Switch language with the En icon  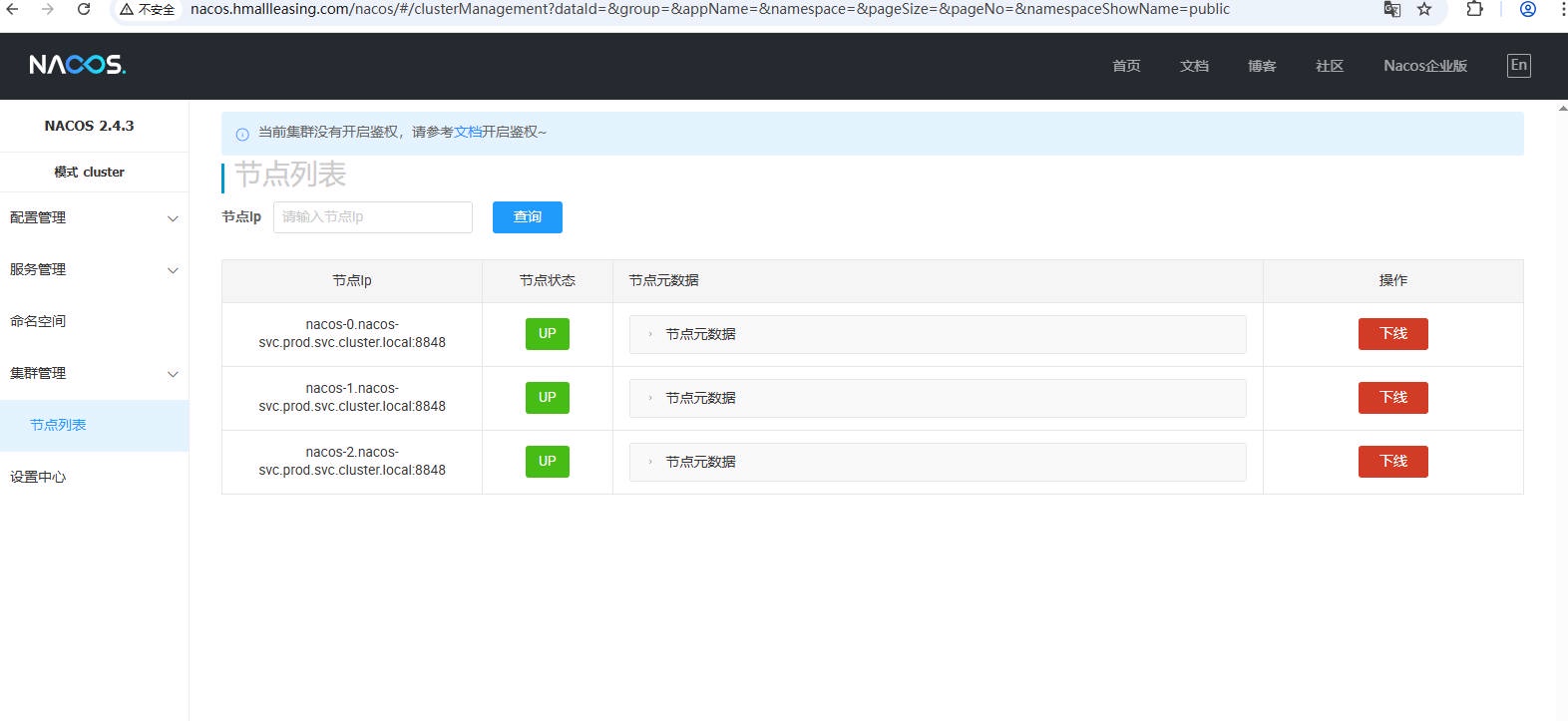pyautogui.click(x=1518, y=66)
